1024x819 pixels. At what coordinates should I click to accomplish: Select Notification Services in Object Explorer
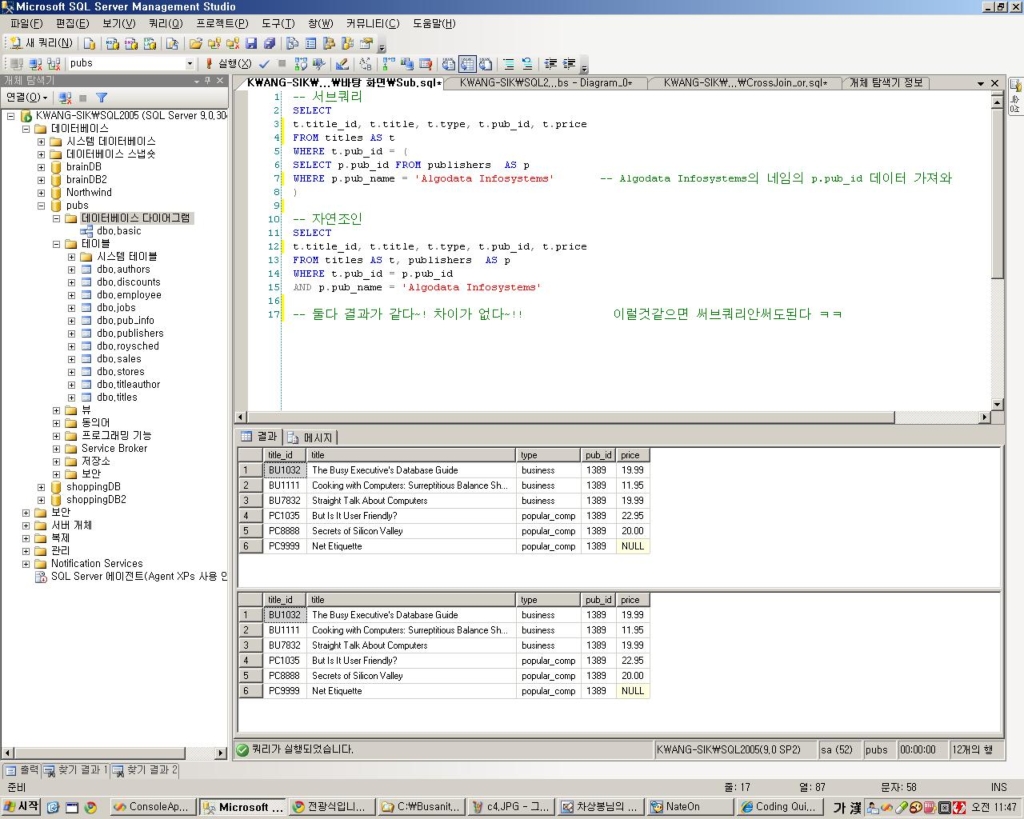97,563
